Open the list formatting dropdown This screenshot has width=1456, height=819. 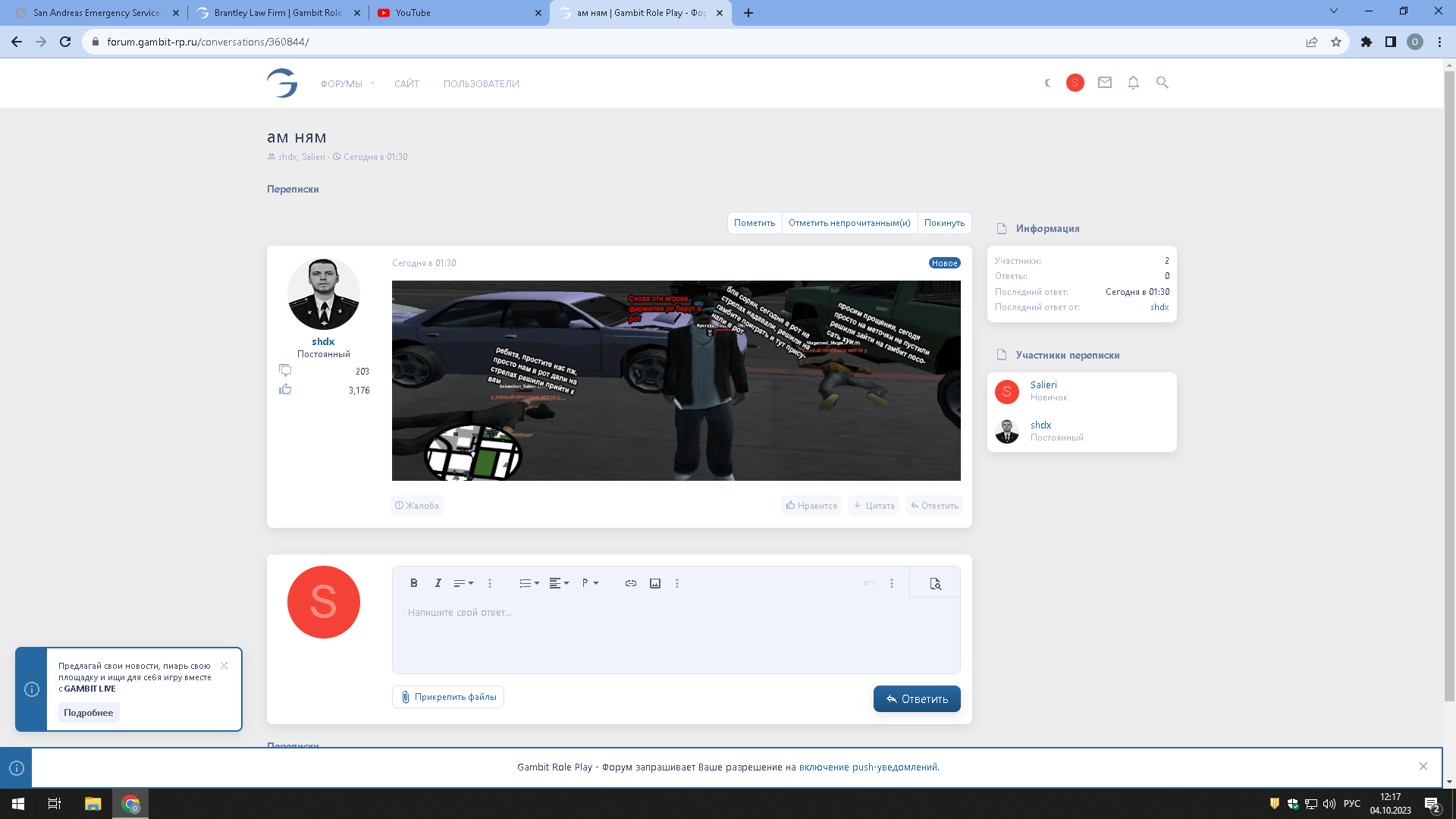529,583
